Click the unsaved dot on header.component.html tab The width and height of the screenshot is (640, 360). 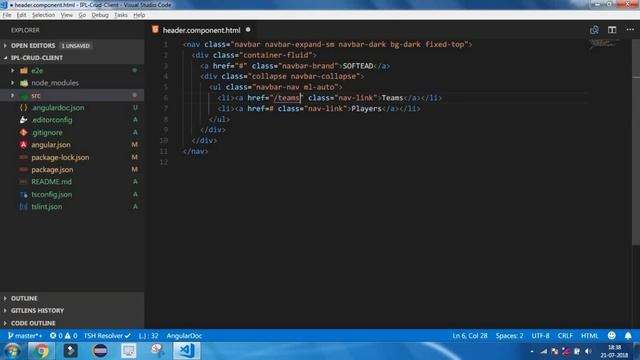248,30
